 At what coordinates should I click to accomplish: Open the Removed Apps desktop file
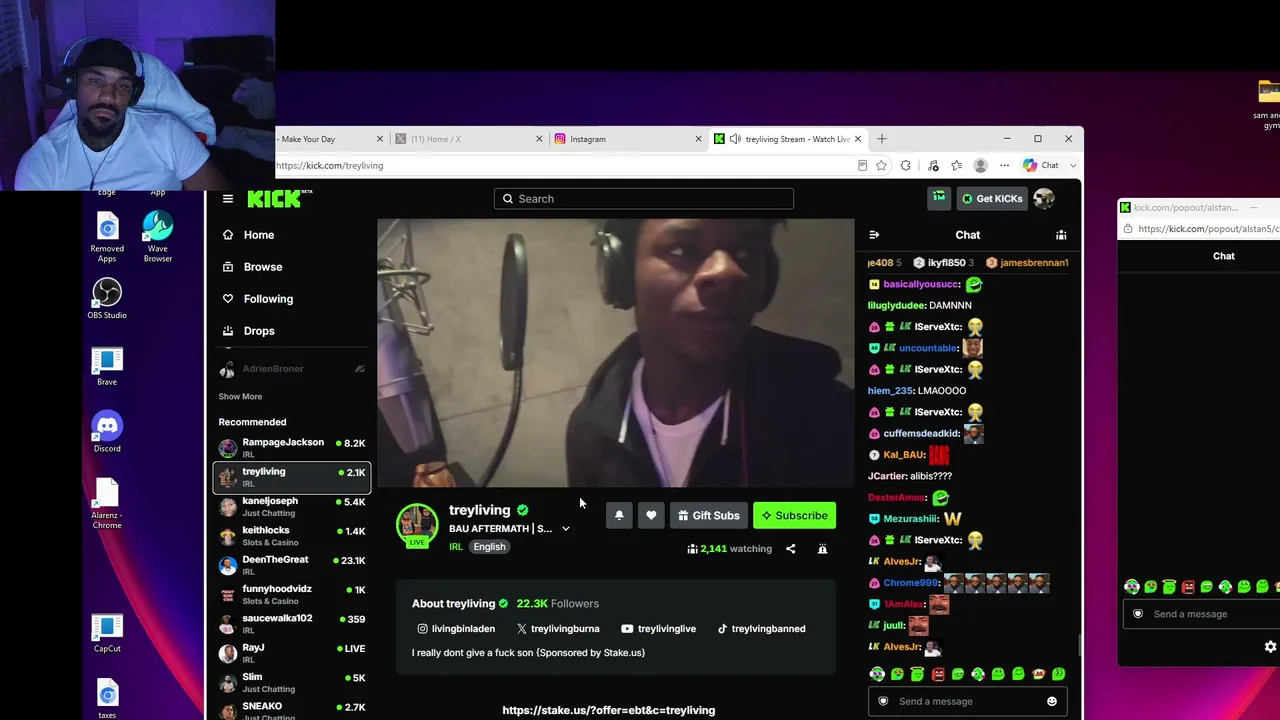(107, 237)
